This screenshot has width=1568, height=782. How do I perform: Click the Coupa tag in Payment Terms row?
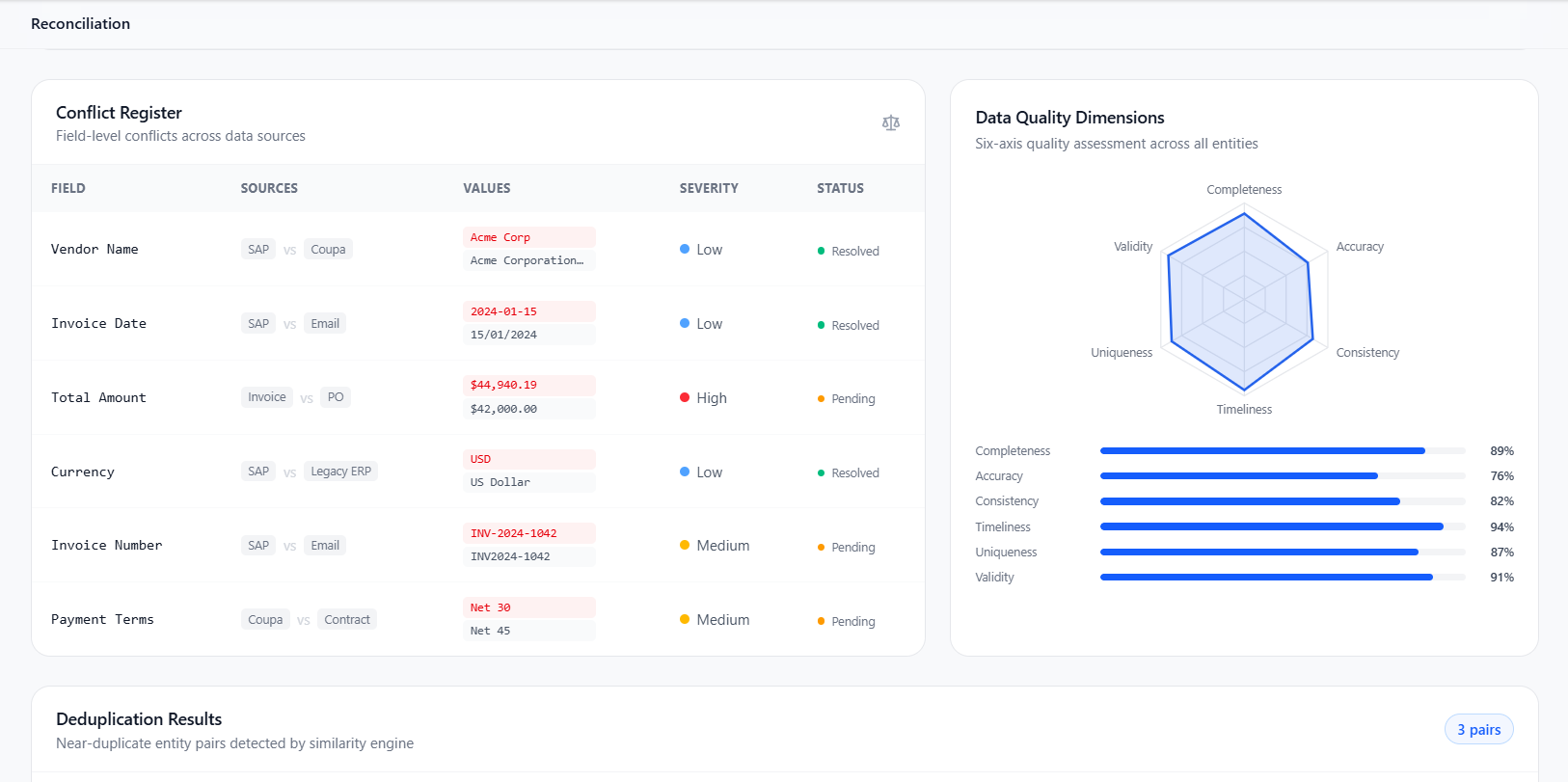(x=265, y=619)
